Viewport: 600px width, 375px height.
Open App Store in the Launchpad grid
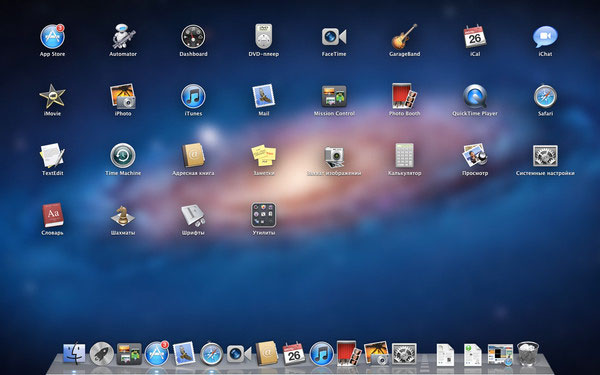pos(52,37)
